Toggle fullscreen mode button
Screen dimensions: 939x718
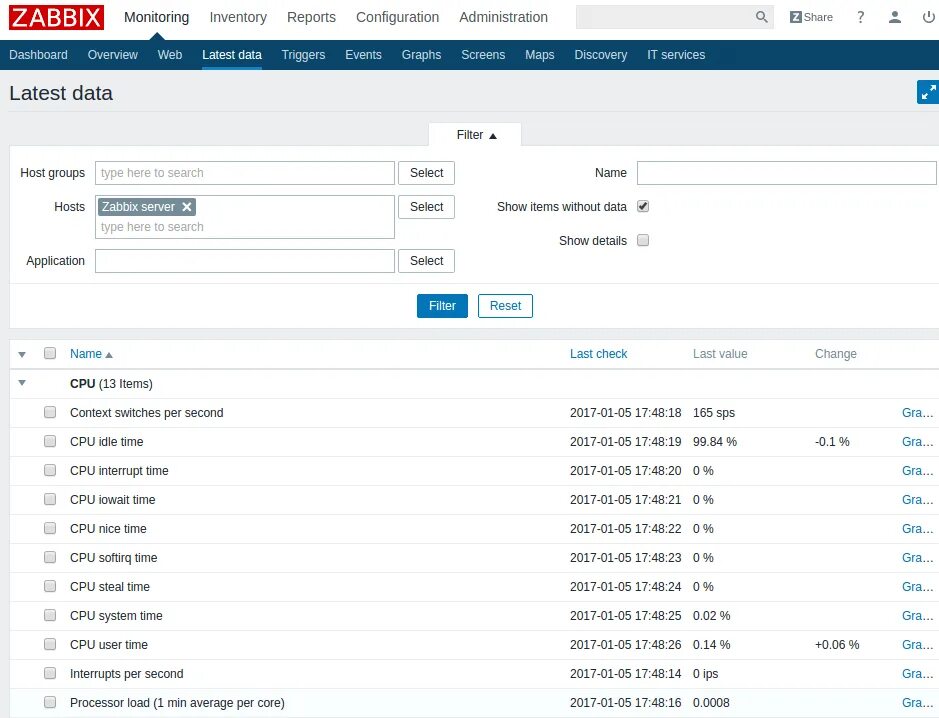(x=928, y=92)
